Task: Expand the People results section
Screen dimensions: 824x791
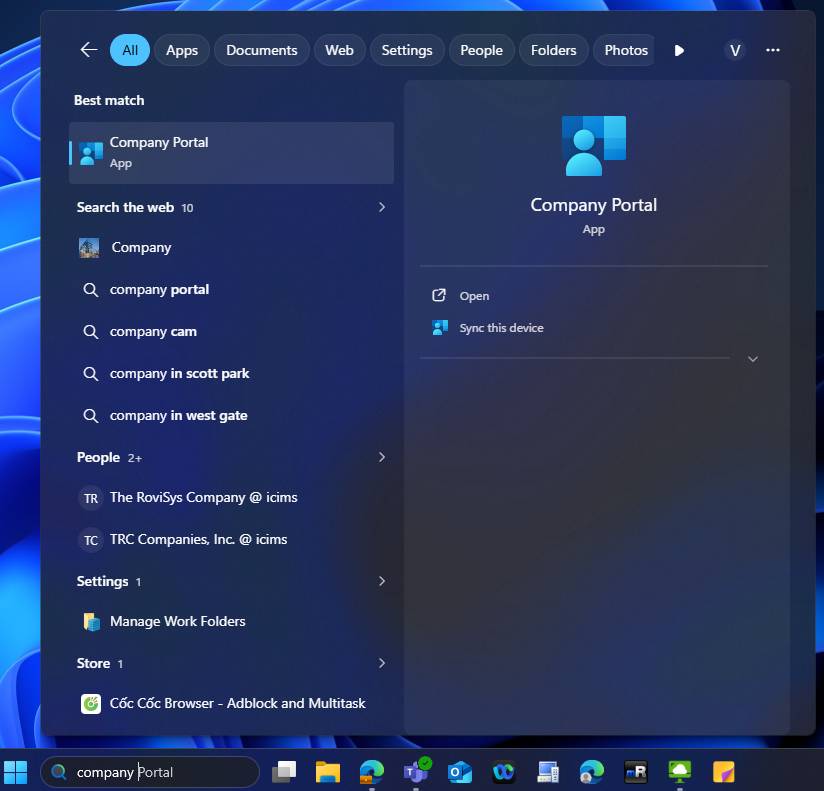Action: (381, 457)
